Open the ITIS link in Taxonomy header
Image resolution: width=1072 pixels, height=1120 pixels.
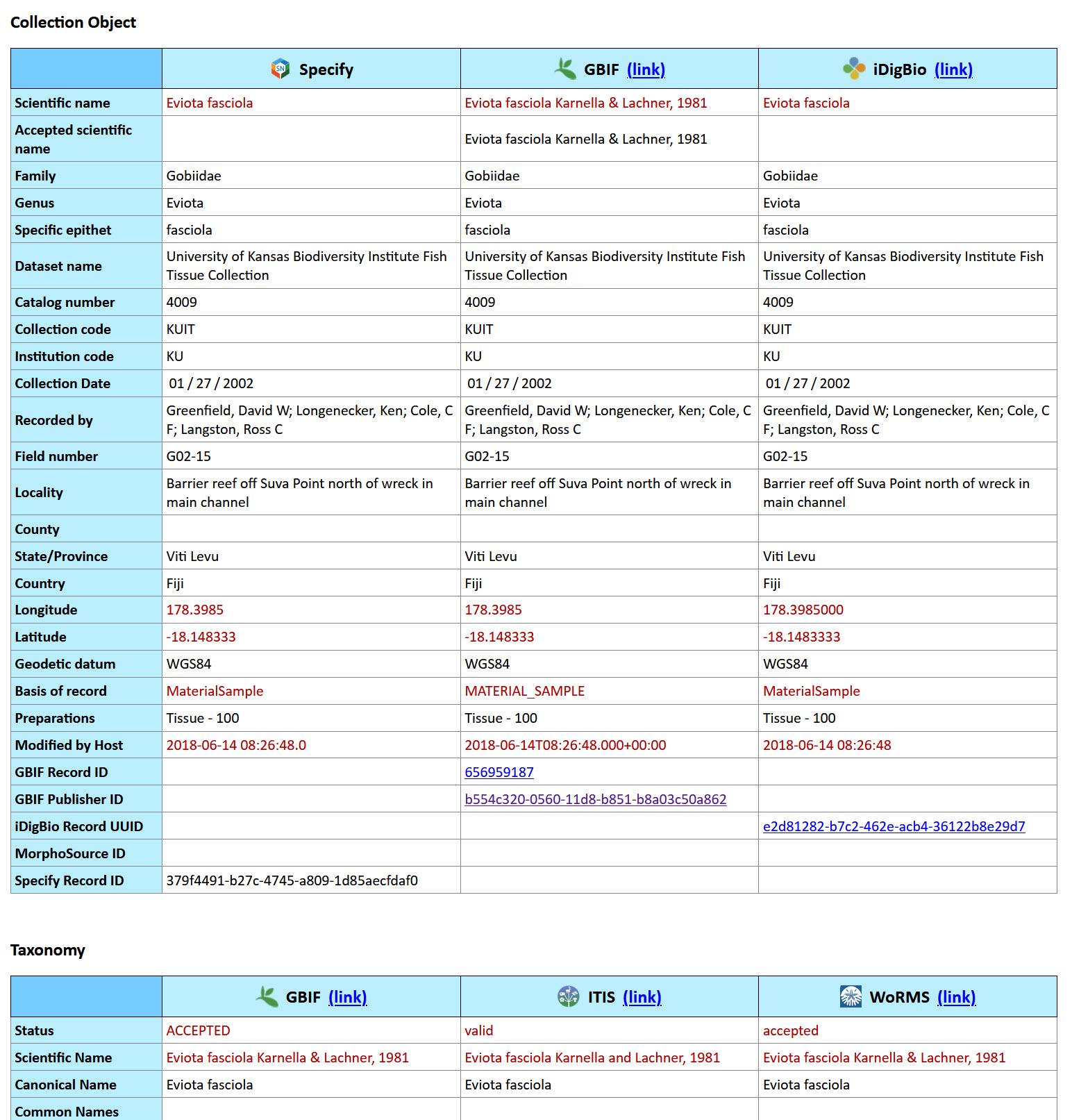(x=642, y=997)
